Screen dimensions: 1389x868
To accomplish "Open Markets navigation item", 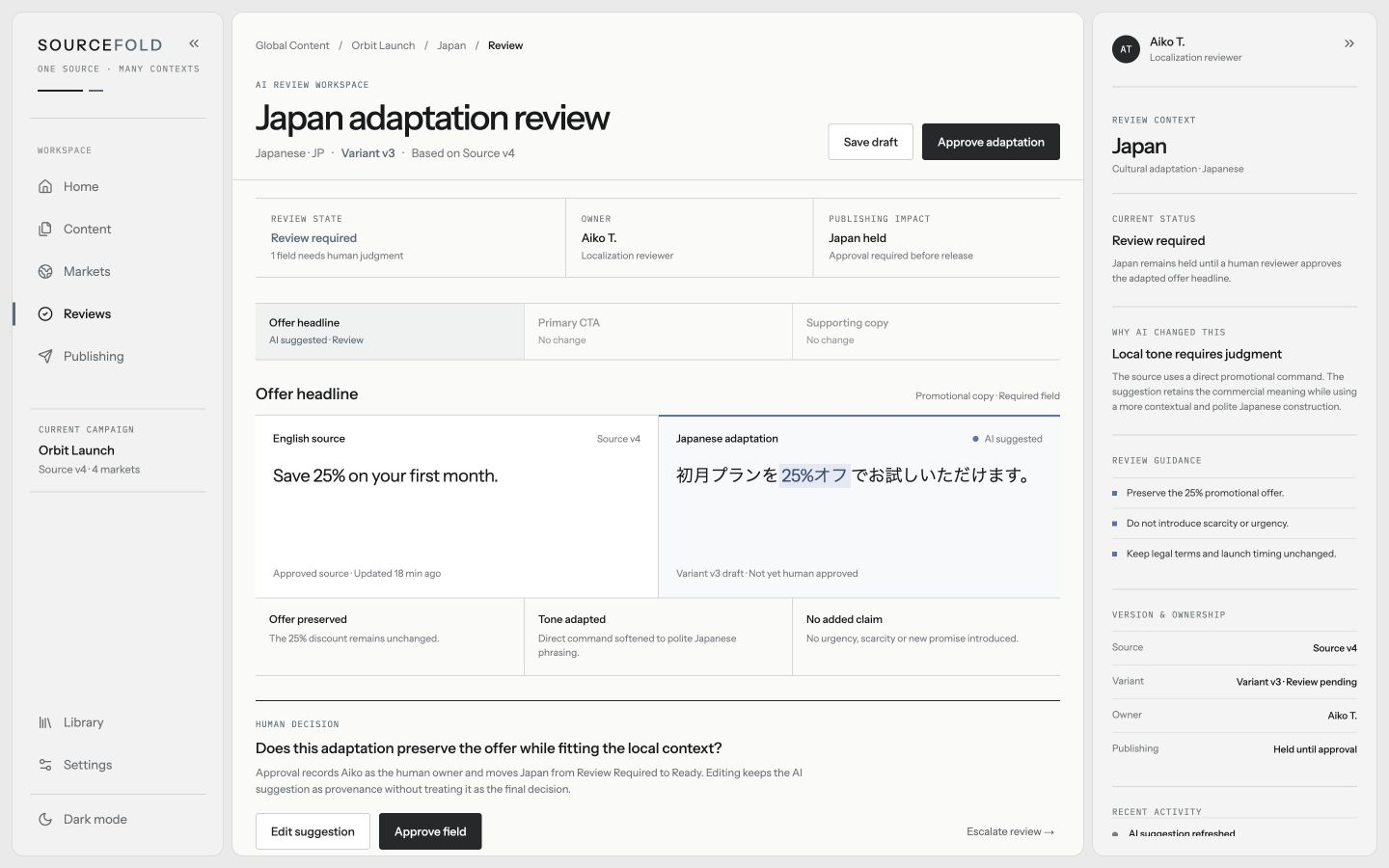I will pyautogui.click(x=118, y=271).
